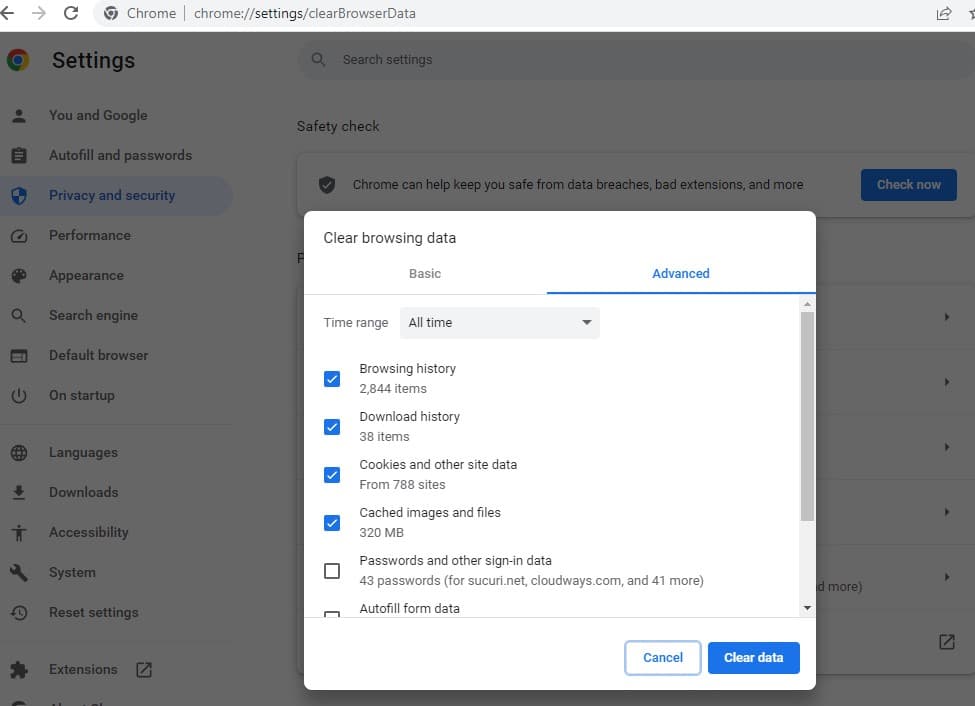Switch to the Basic tab

pyautogui.click(x=425, y=273)
